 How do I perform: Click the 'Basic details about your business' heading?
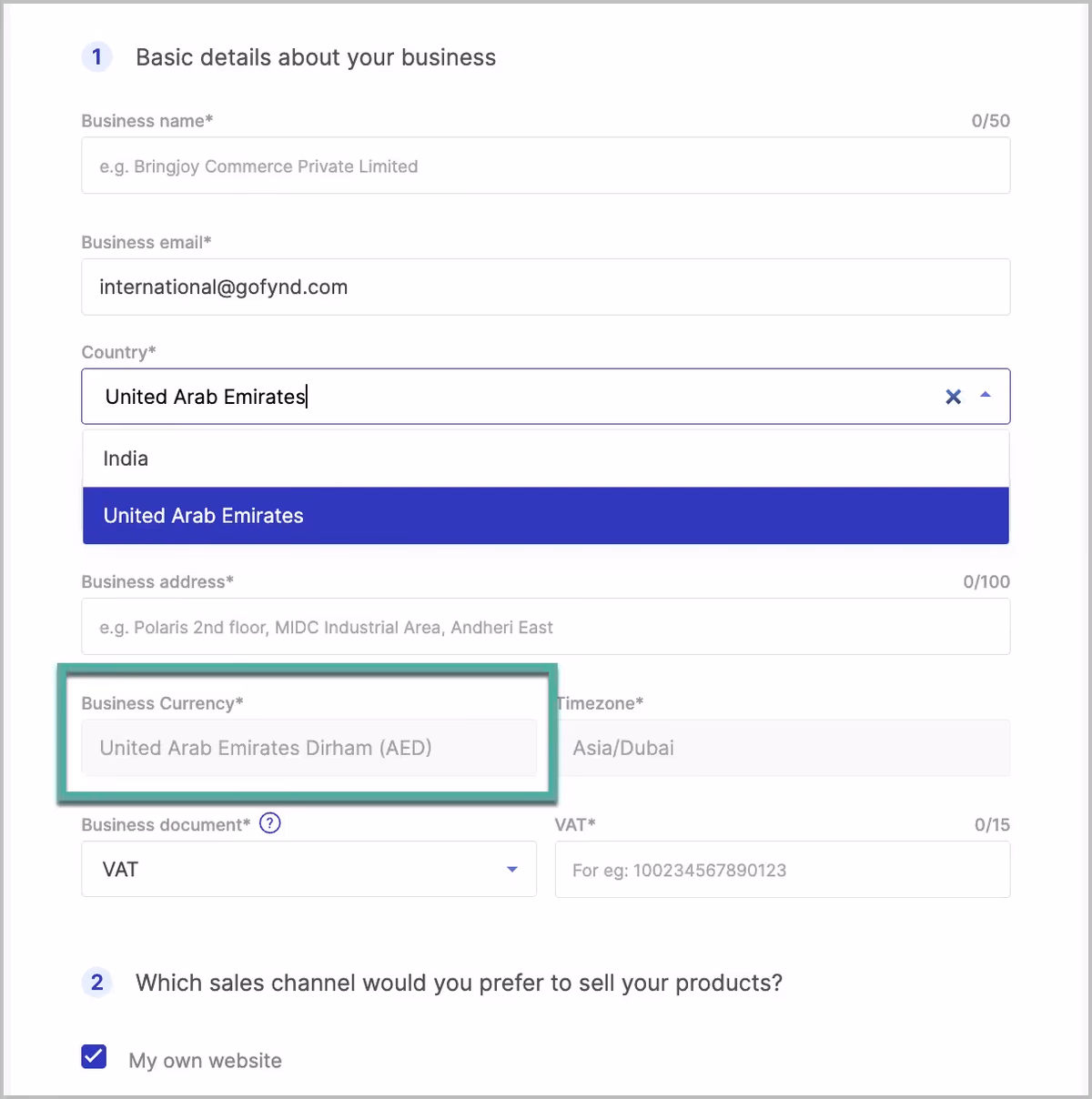316,57
